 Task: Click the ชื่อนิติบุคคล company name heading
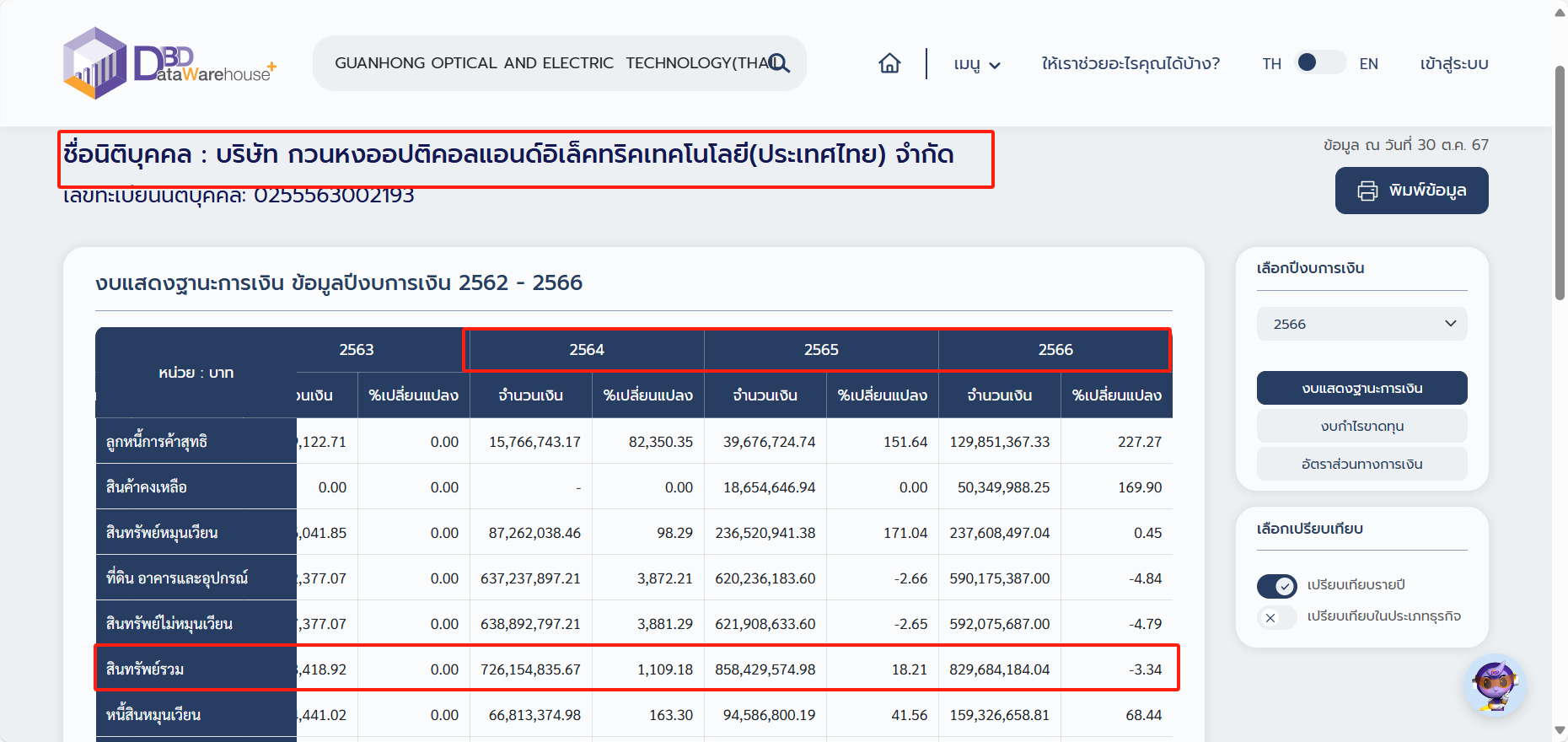click(508, 155)
